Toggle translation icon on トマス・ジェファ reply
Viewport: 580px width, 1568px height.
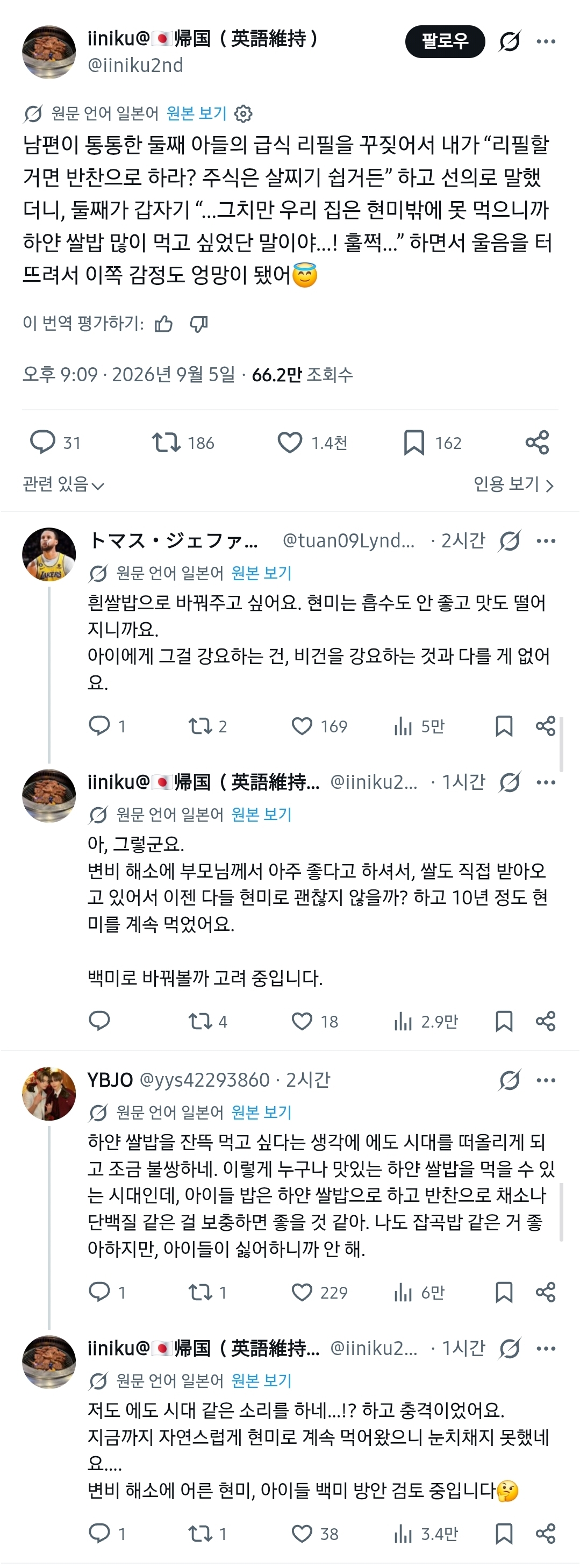(x=510, y=540)
